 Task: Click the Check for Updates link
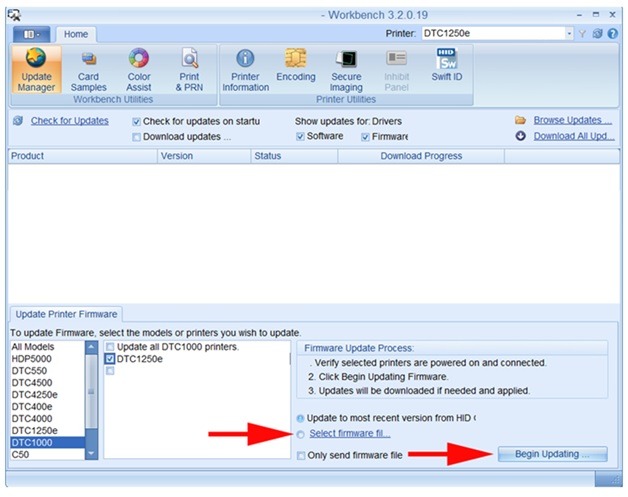pos(69,121)
